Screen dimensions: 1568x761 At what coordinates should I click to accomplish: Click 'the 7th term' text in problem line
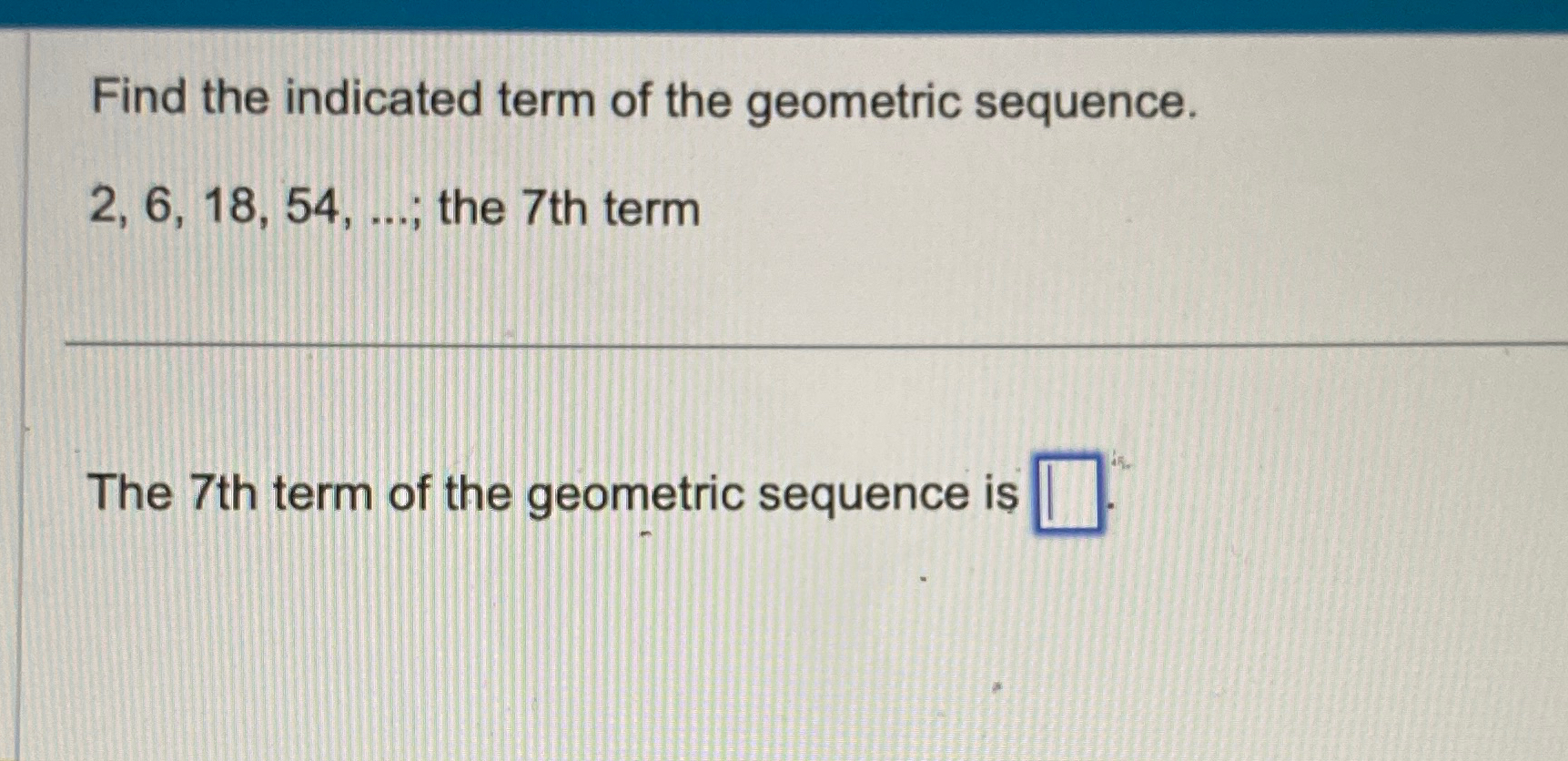coord(569,208)
